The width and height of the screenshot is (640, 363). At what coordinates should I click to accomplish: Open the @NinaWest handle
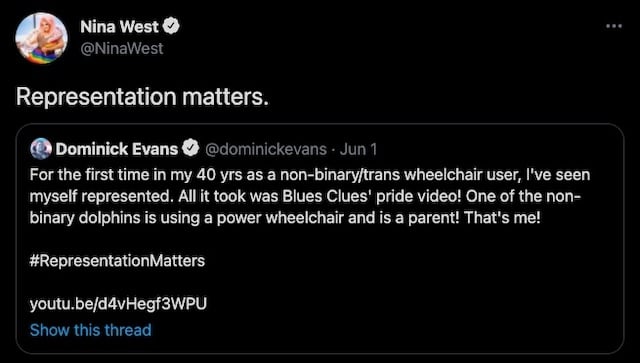click(122, 49)
